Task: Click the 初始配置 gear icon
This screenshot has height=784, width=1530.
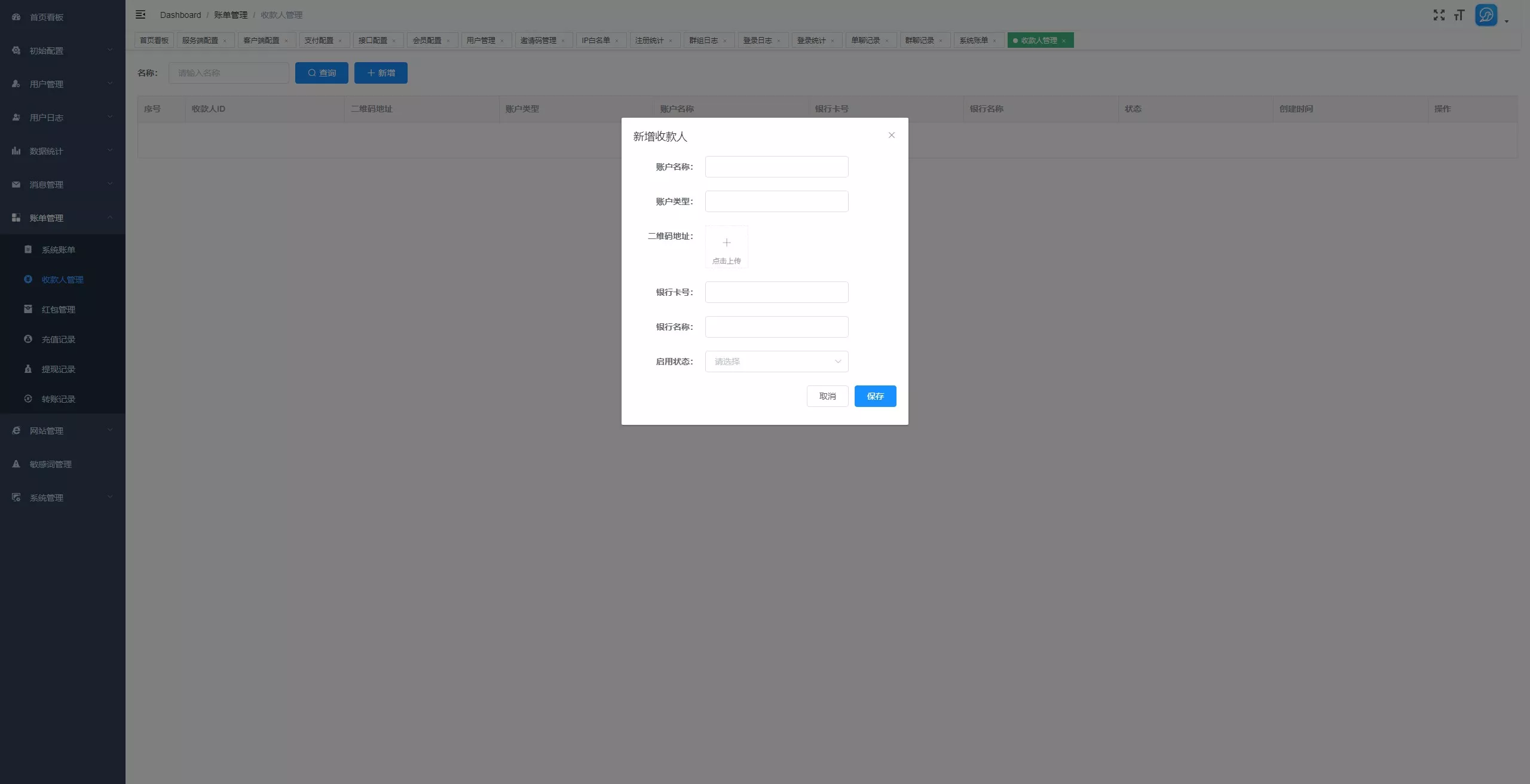Action: coord(16,50)
